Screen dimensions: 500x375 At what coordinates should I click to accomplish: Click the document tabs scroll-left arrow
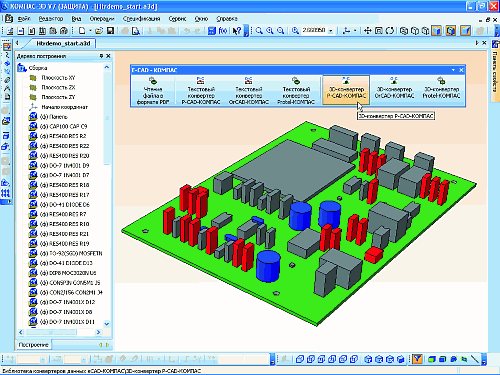(x=17, y=43)
